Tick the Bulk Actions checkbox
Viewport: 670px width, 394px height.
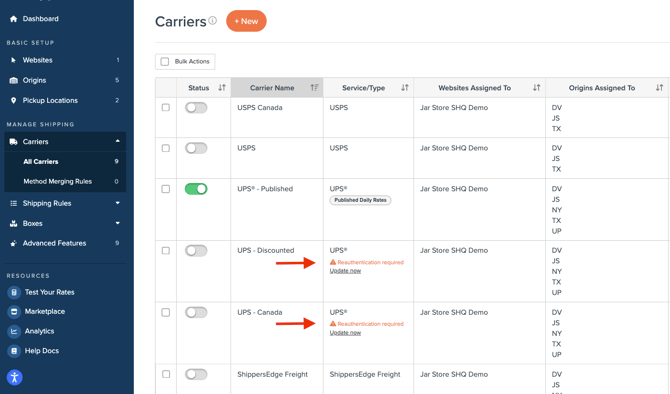(x=165, y=62)
